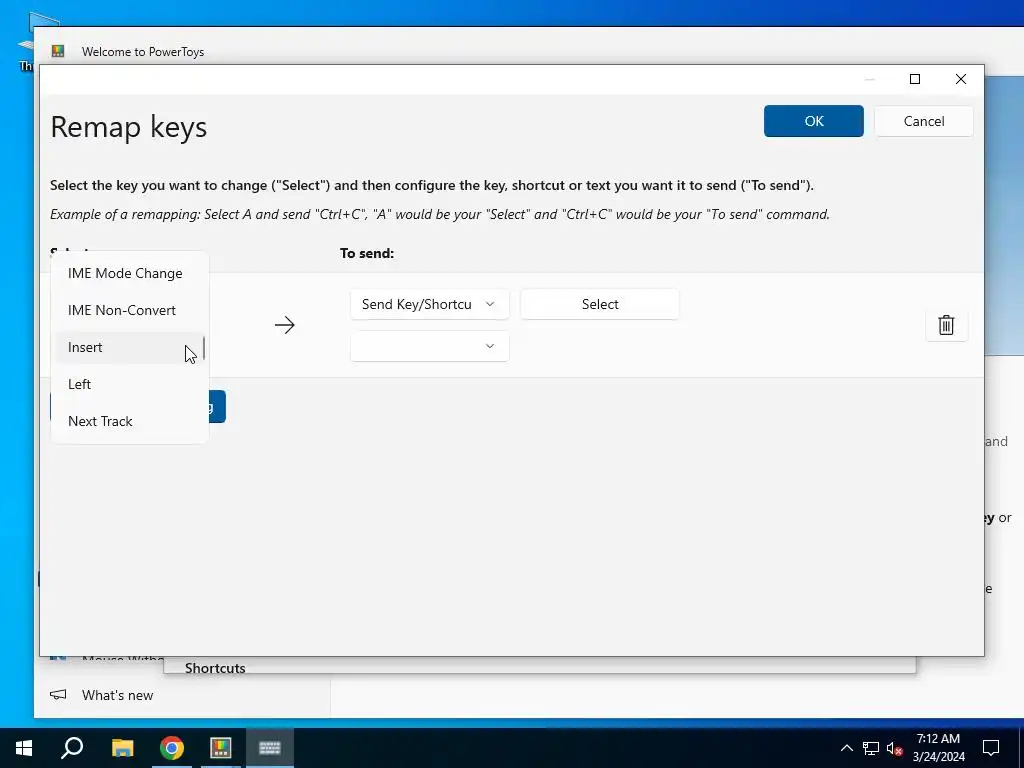Open the network status tray icon
Image resolution: width=1024 pixels, height=768 pixels.
[x=871, y=748]
